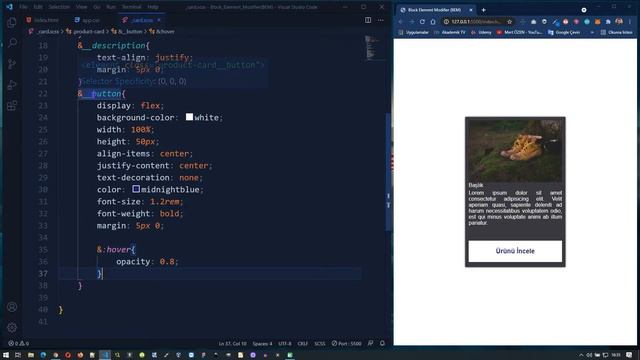The image size is (640, 360).
Task: Expand the &:hover breadcrumb
Action: [162, 31]
